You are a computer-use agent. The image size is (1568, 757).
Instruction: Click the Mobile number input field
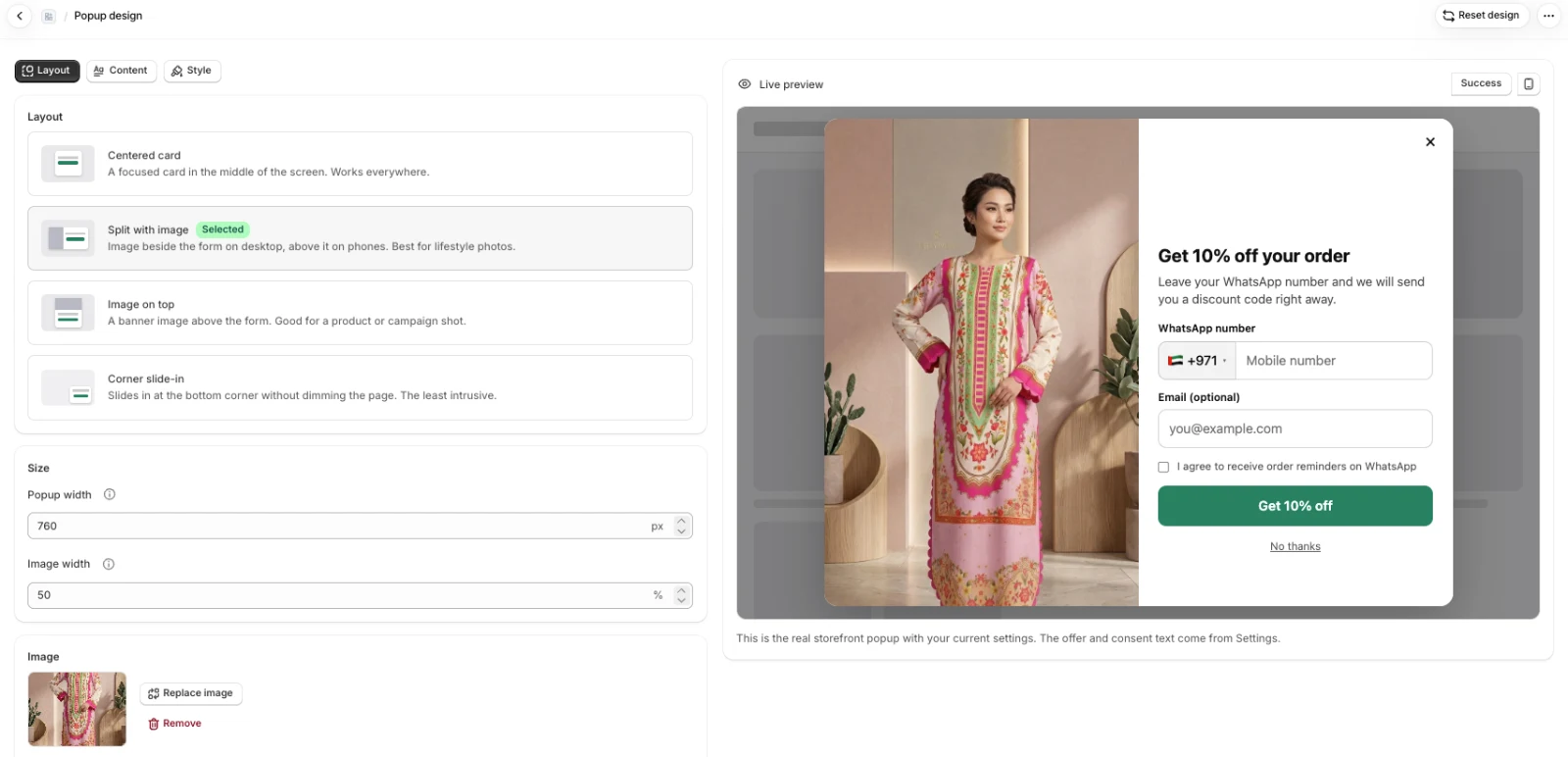click(x=1333, y=361)
